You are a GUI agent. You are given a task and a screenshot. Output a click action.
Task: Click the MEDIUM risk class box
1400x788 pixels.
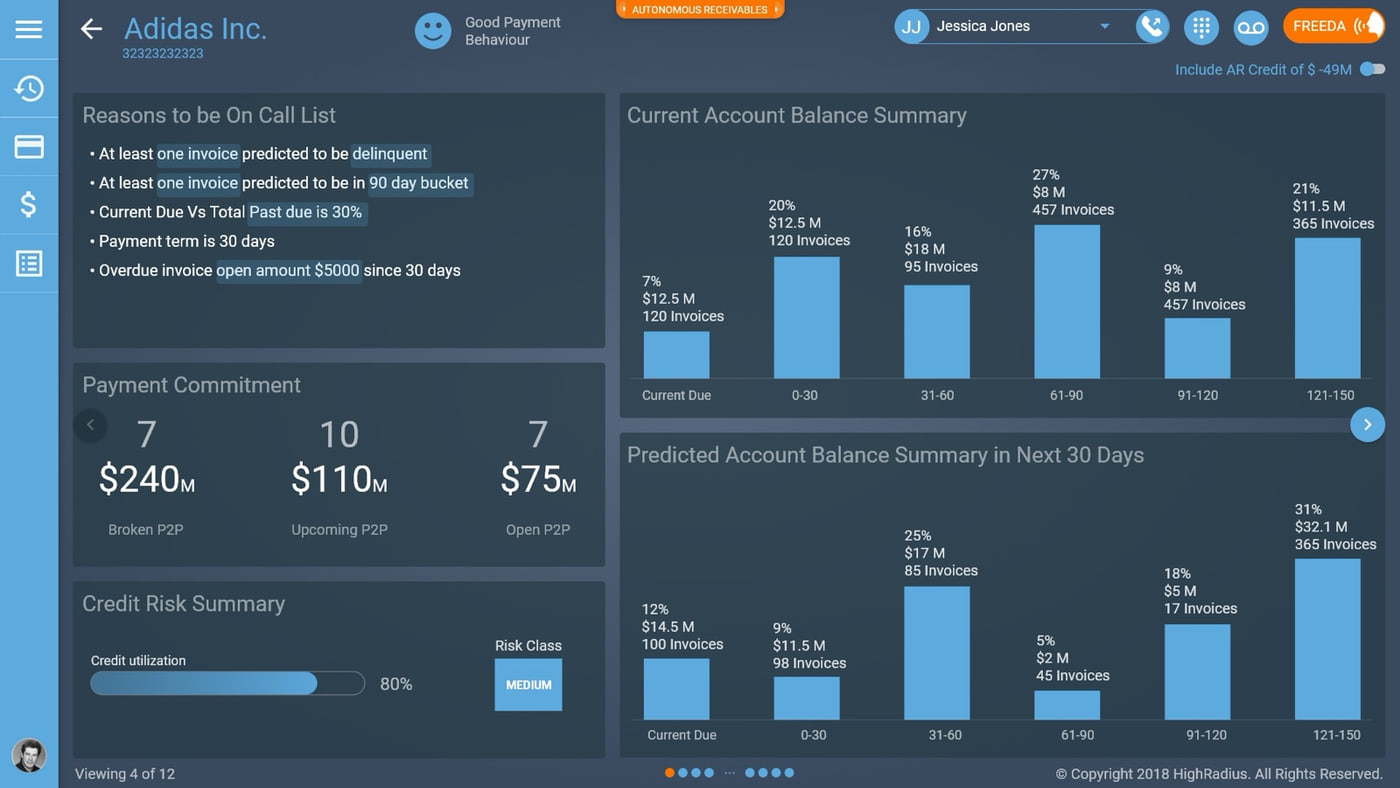[528, 685]
